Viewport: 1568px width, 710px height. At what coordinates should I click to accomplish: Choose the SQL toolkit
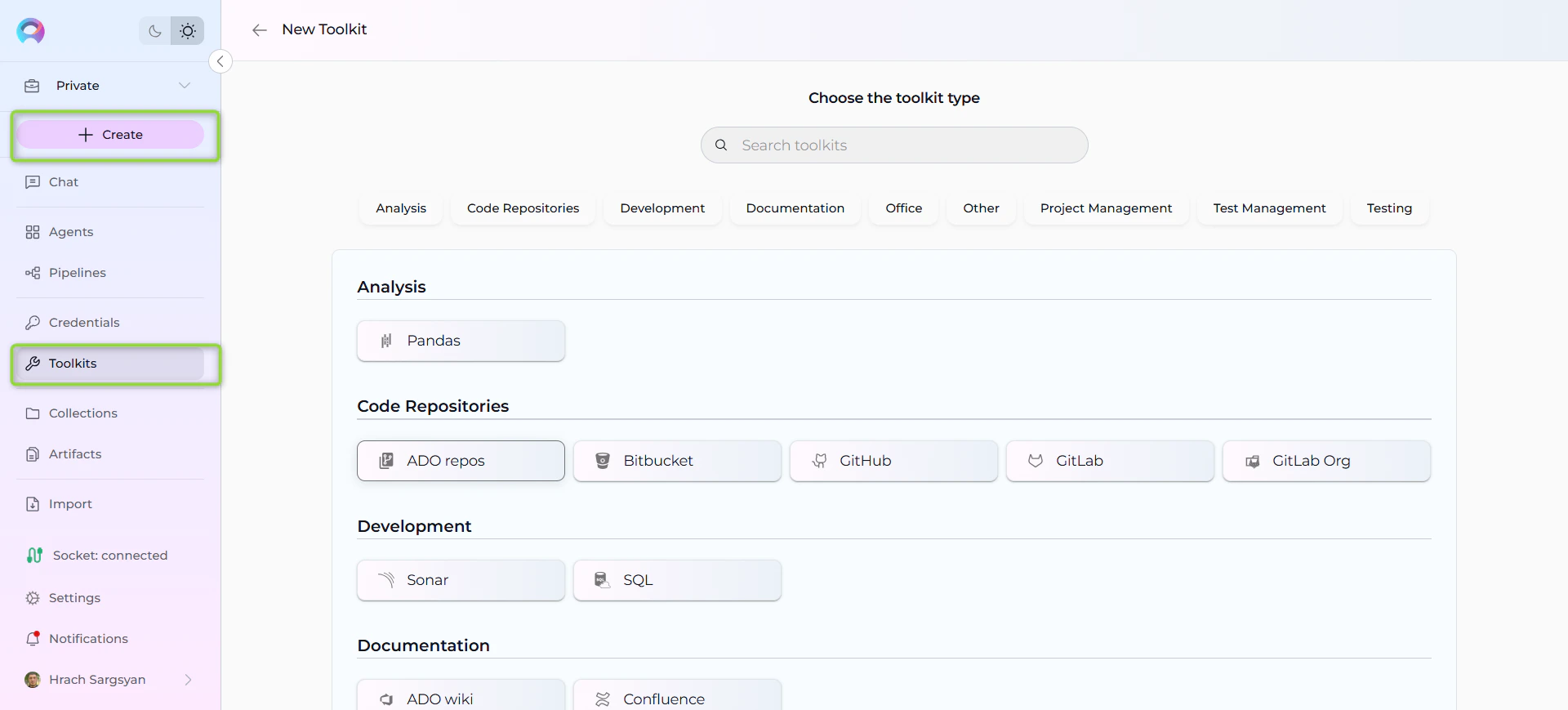click(677, 580)
